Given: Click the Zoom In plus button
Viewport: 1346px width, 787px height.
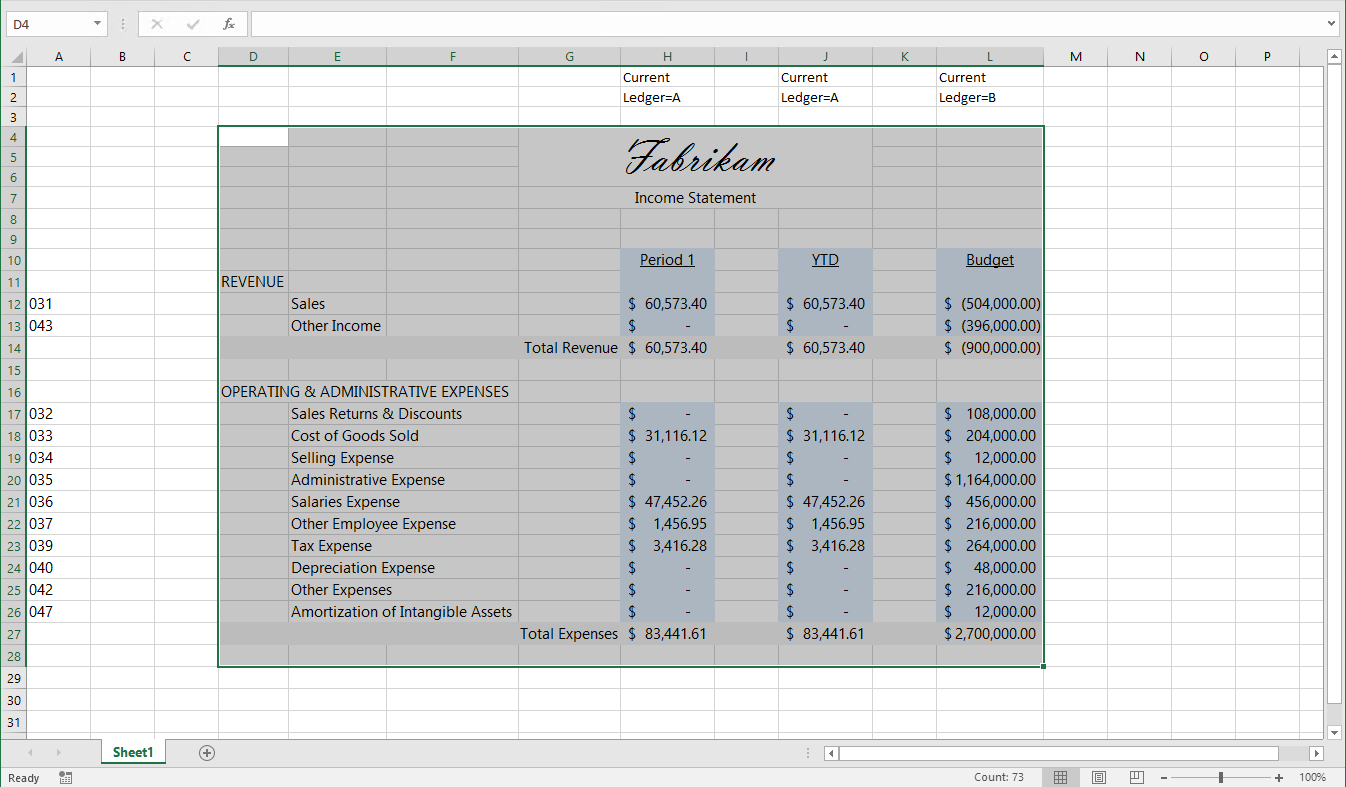Looking at the screenshot, I should [1280, 777].
